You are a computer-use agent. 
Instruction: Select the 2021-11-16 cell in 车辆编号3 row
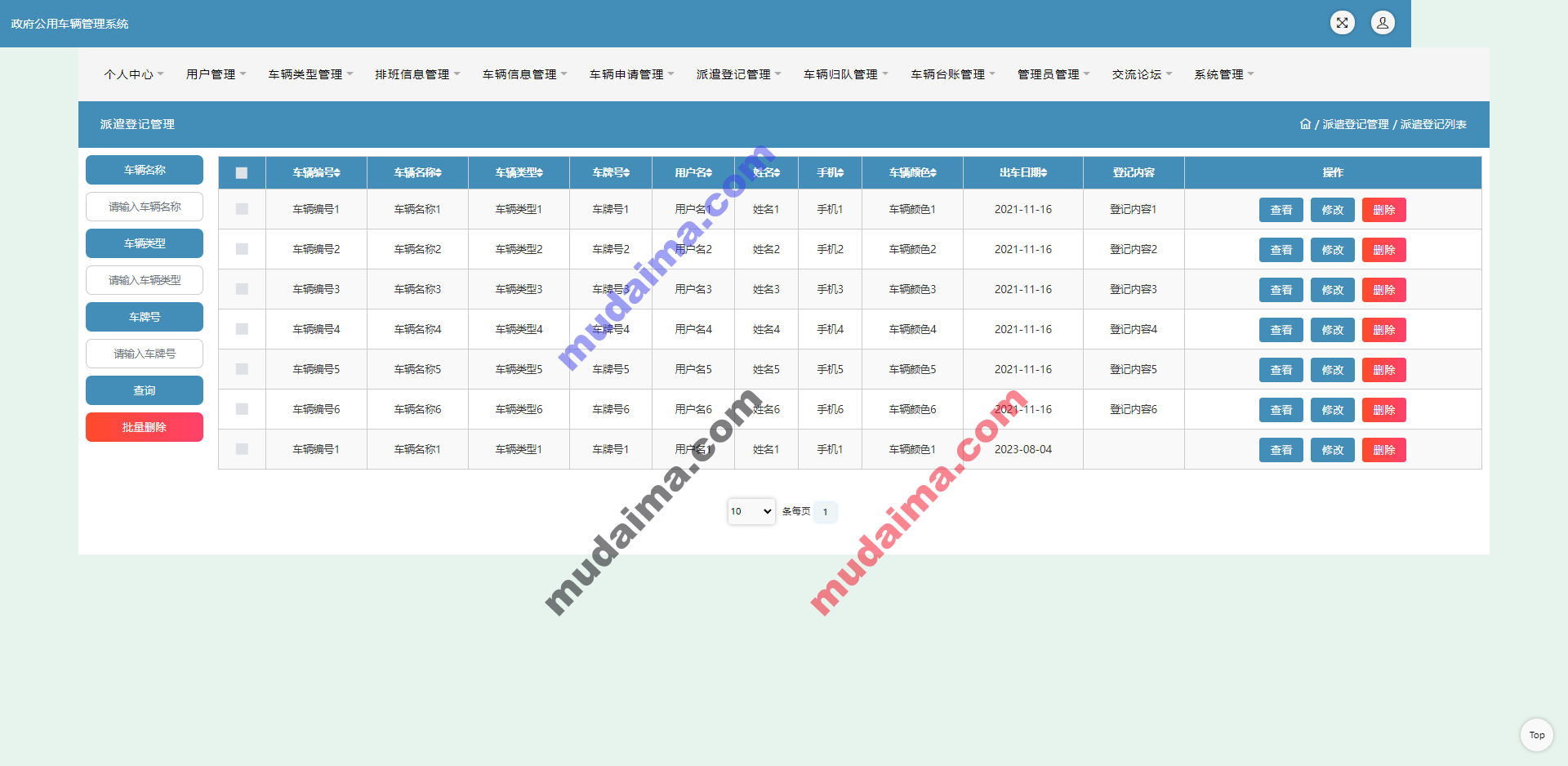pyautogui.click(x=1023, y=289)
